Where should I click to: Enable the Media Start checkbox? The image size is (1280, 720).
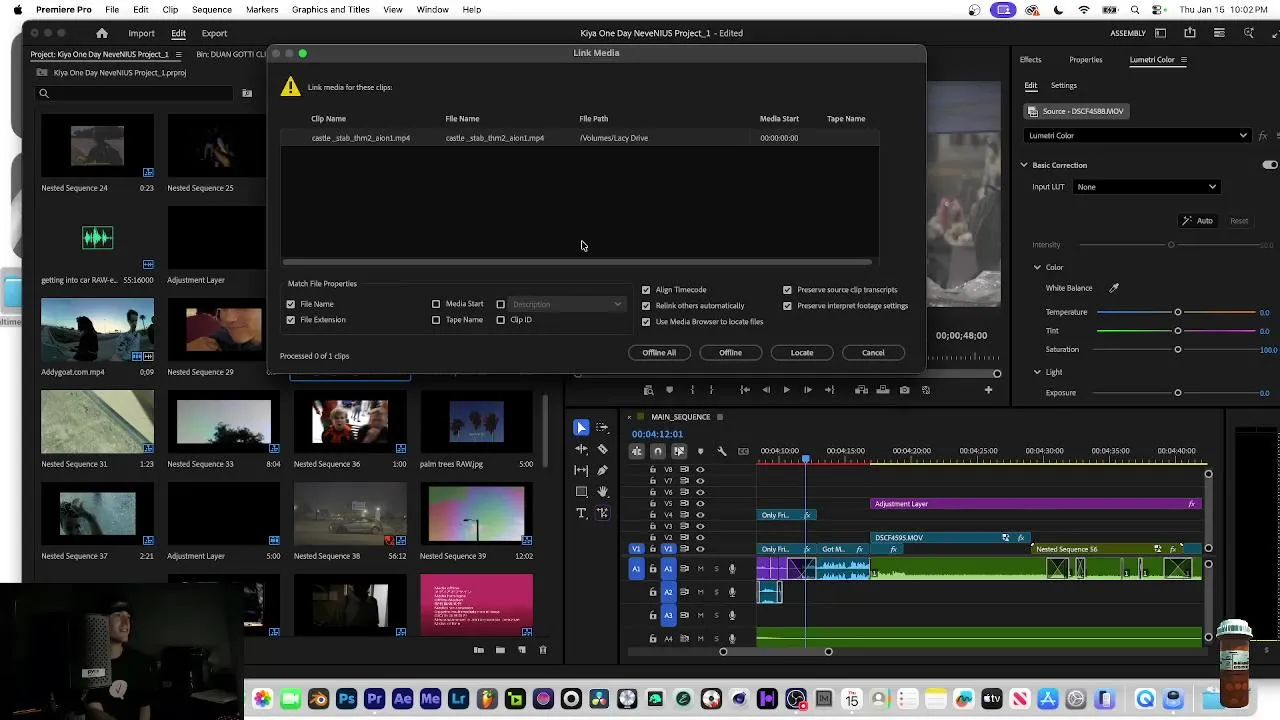(x=436, y=304)
